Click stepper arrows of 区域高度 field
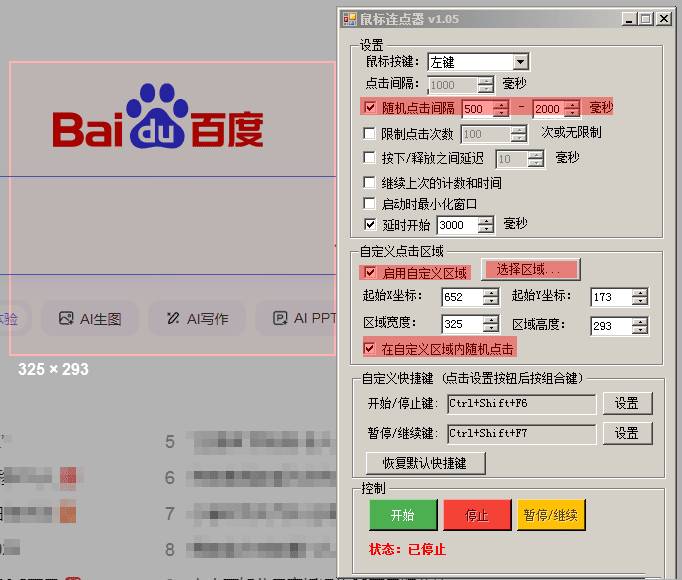The height and width of the screenshot is (580, 682). point(640,326)
